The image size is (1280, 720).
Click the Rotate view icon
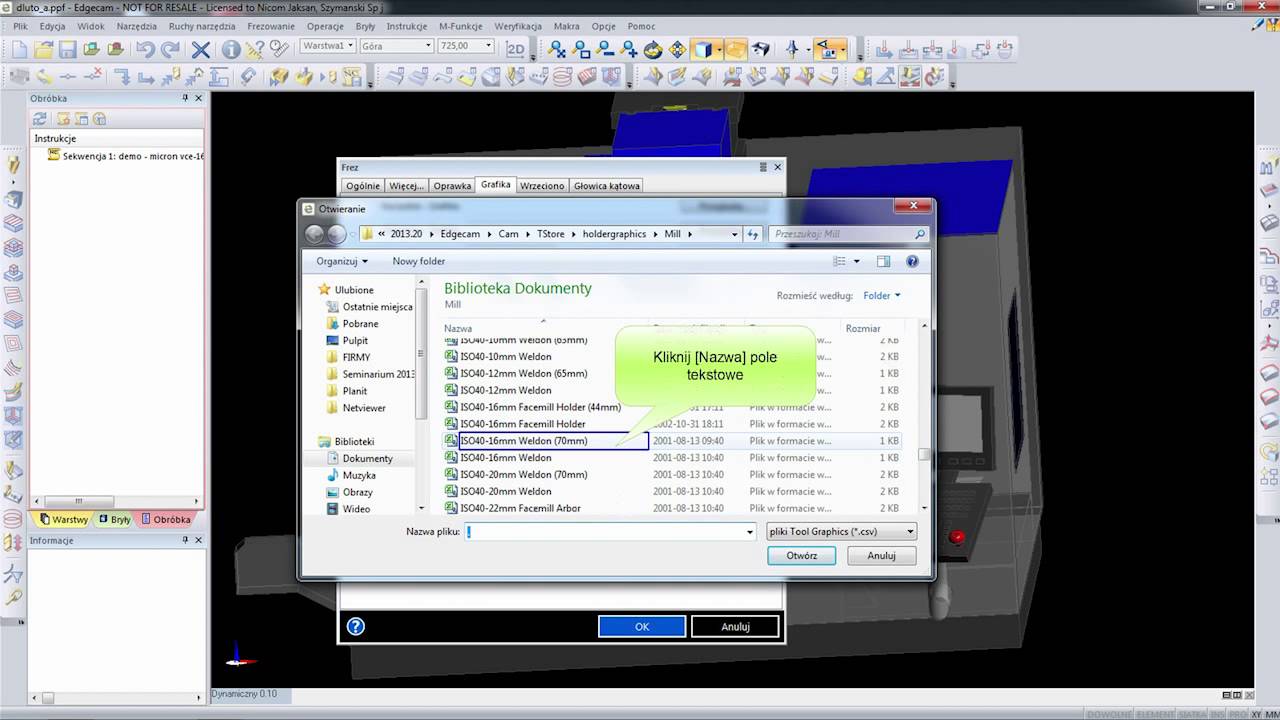[x=653, y=48]
